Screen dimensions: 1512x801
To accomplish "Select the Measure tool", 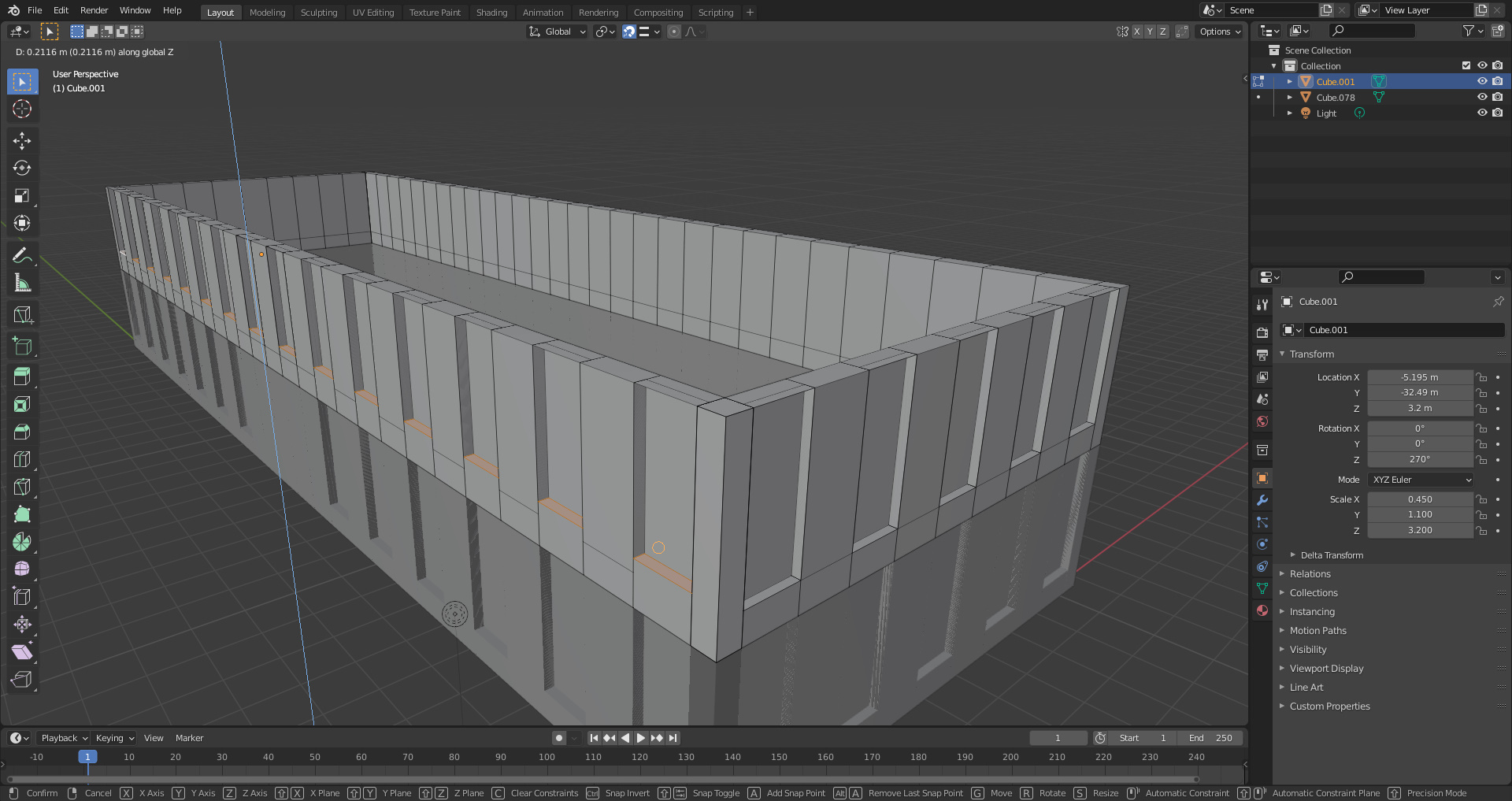I will [x=22, y=283].
